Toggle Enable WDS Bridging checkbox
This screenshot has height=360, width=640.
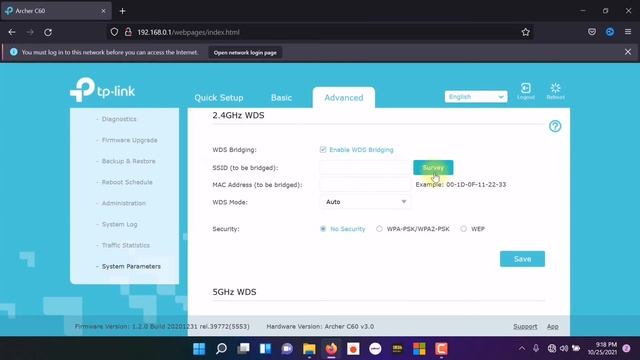point(323,149)
